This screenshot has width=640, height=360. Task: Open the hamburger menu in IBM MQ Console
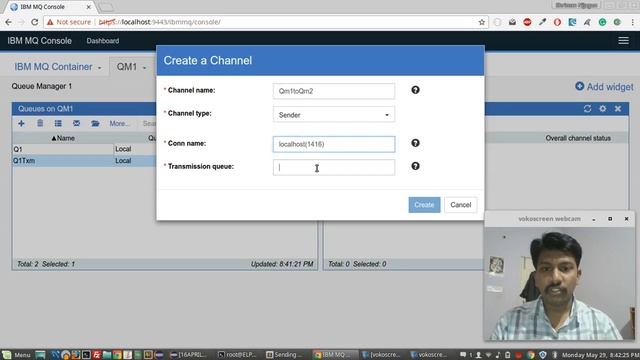tap(623, 40)
